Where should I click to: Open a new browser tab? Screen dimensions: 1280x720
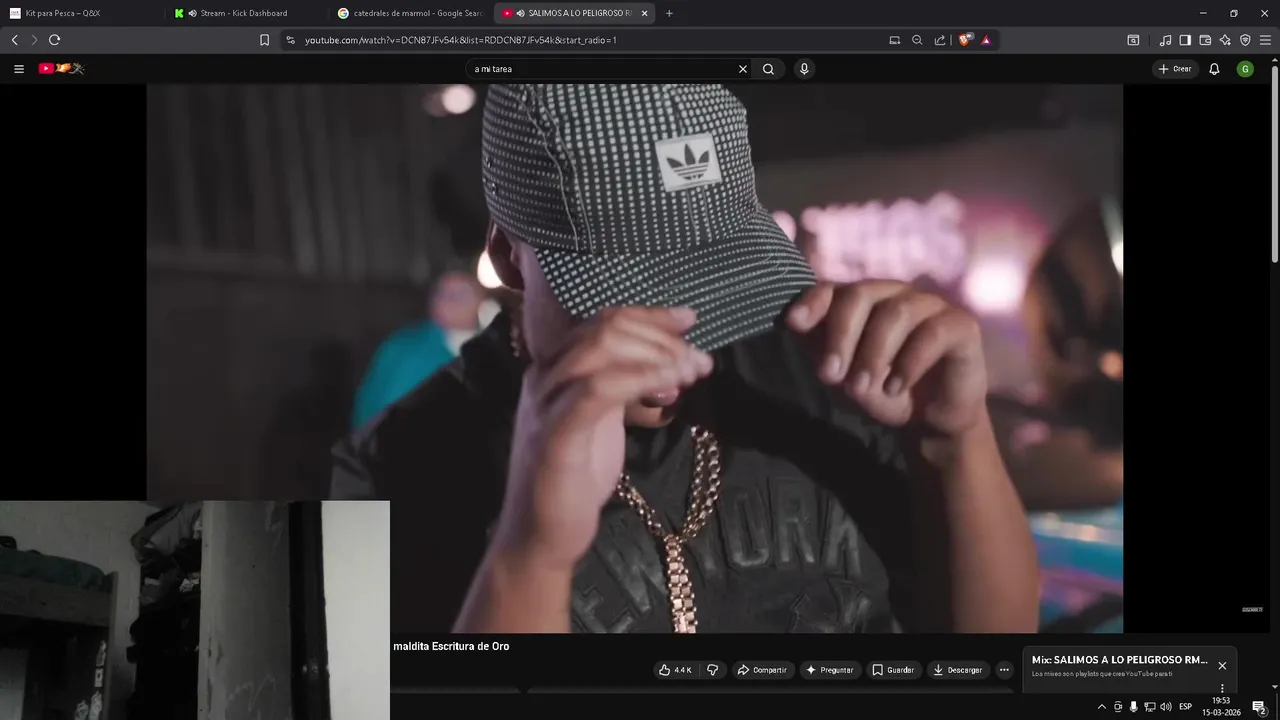669,13
